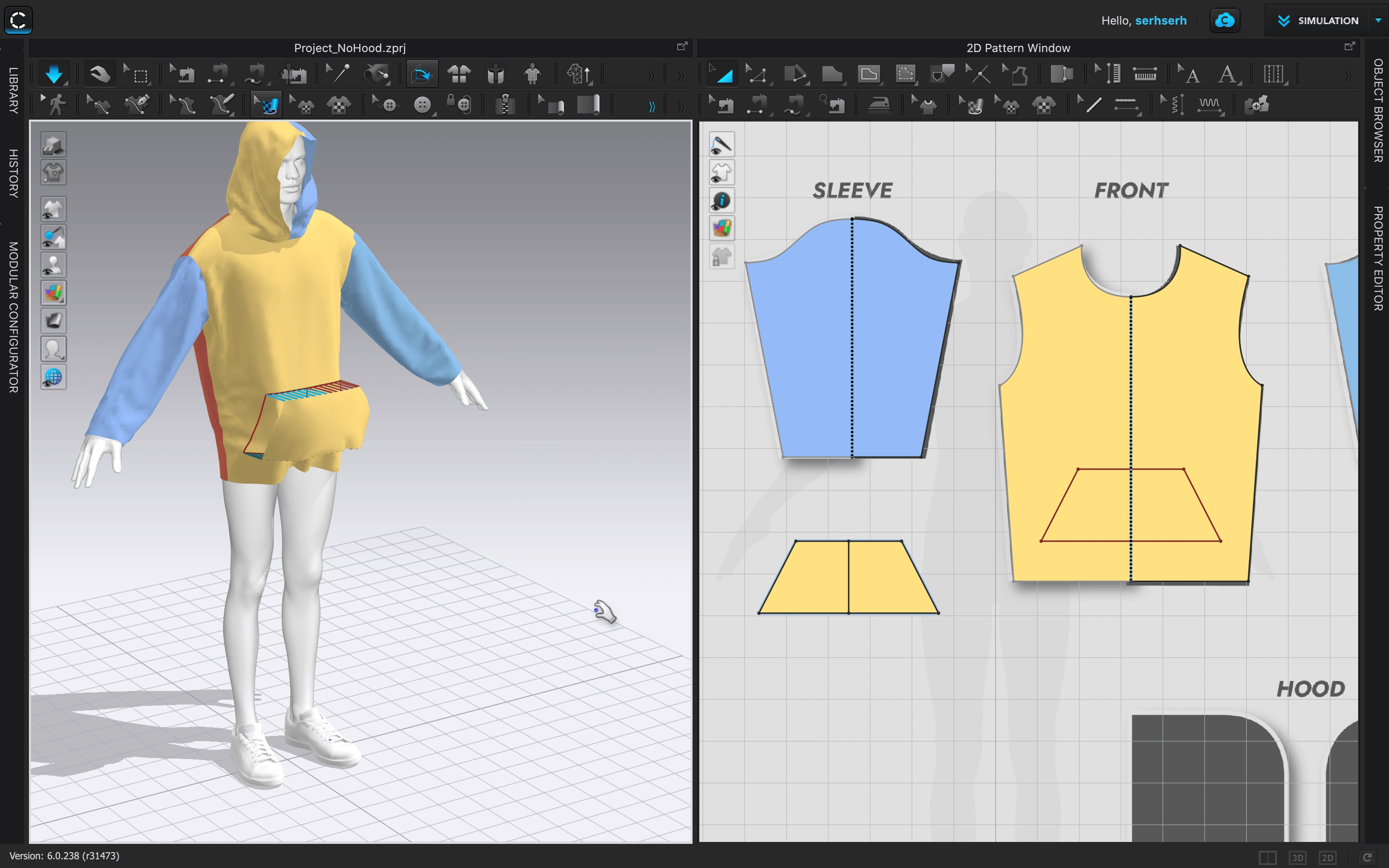Open the Property Editor side tab
Image resolution: width=1389 pixels, height=868 pixels.
pos(1377,258)
